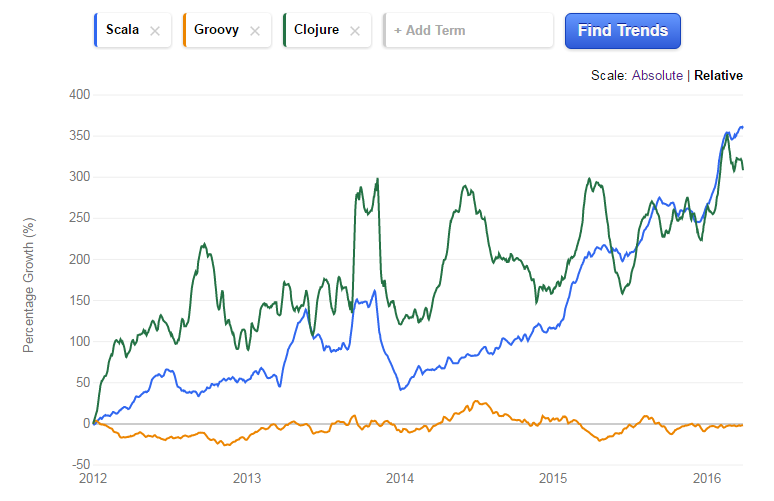
Task: Select the Clojure term label
Action: click(314, 30)
